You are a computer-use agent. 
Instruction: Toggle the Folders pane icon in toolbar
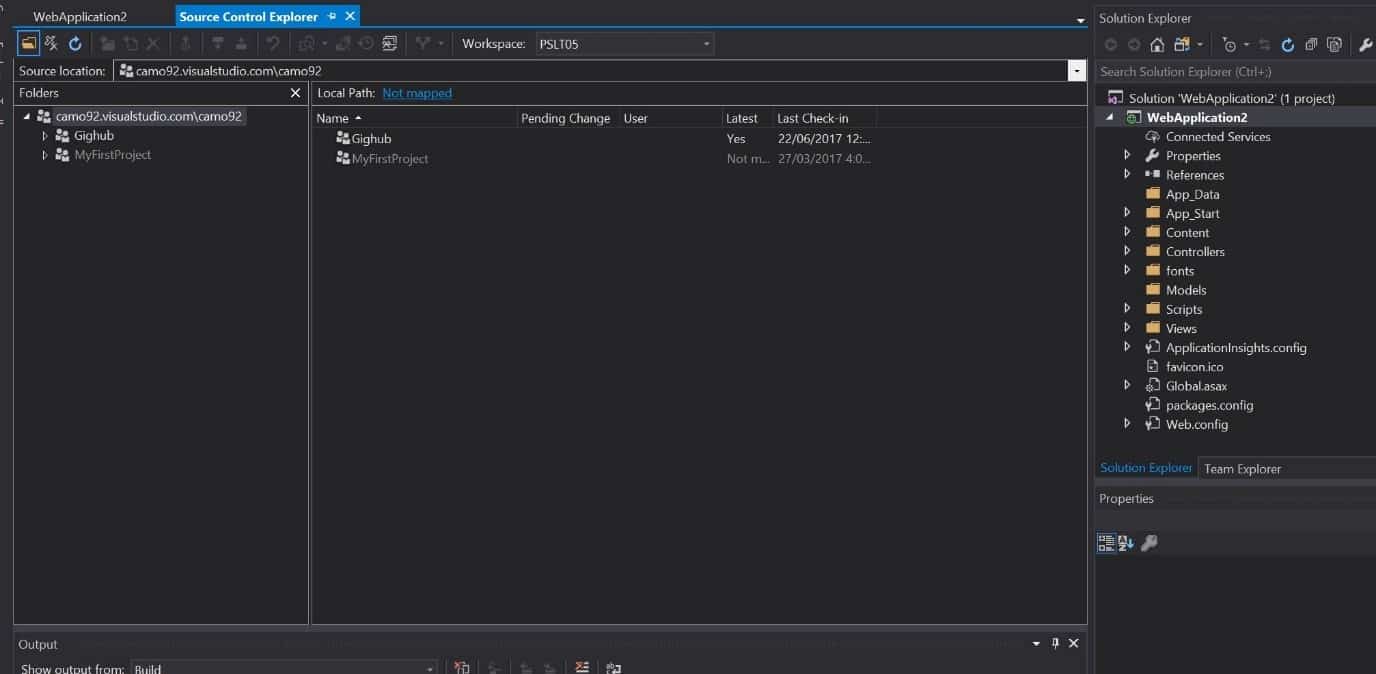click(28, 44)
